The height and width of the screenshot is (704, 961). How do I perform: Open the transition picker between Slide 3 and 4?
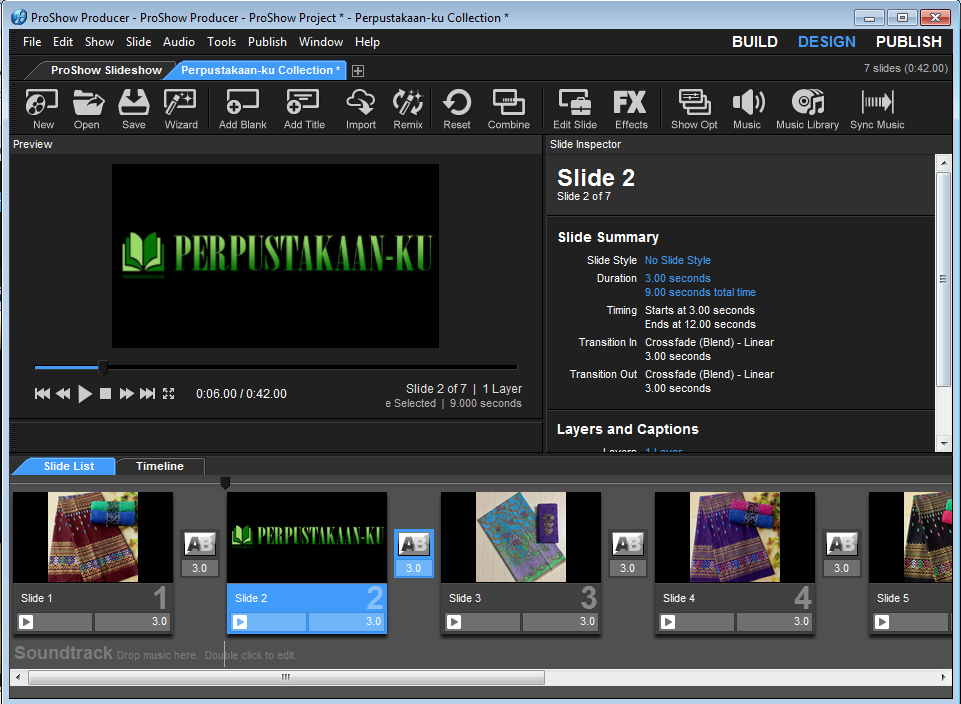[627, 544]
